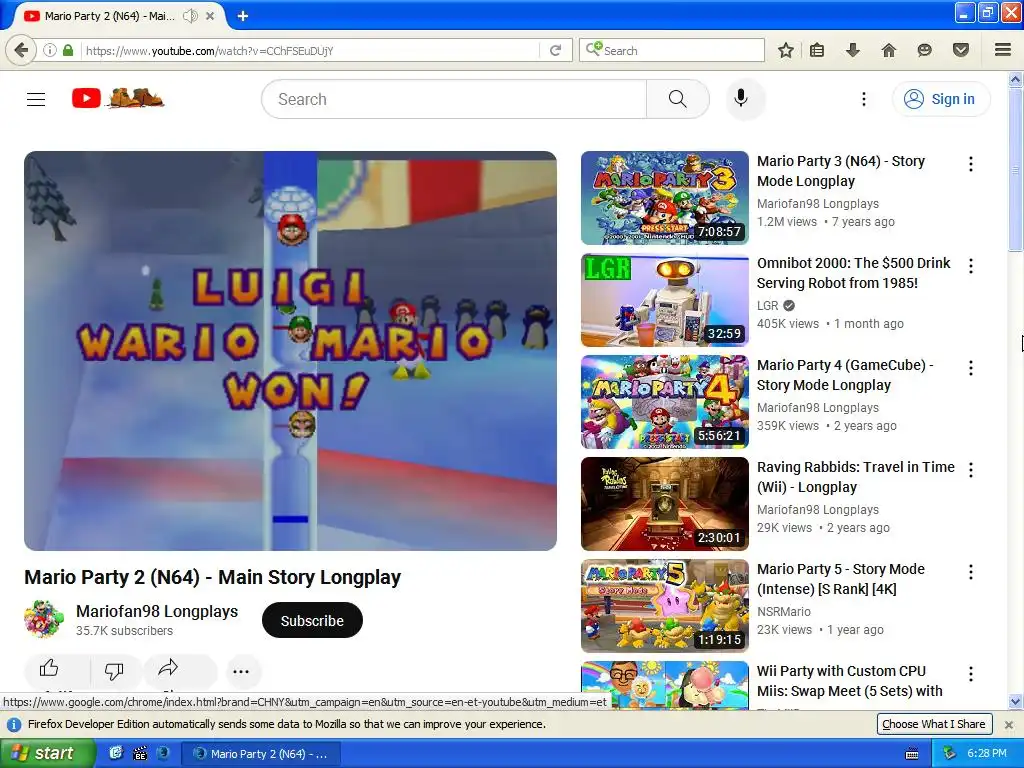Open Raving Rabbids Travel in Time title
The width and height of the screenshot is (1024, 768).
coord(856,477)
